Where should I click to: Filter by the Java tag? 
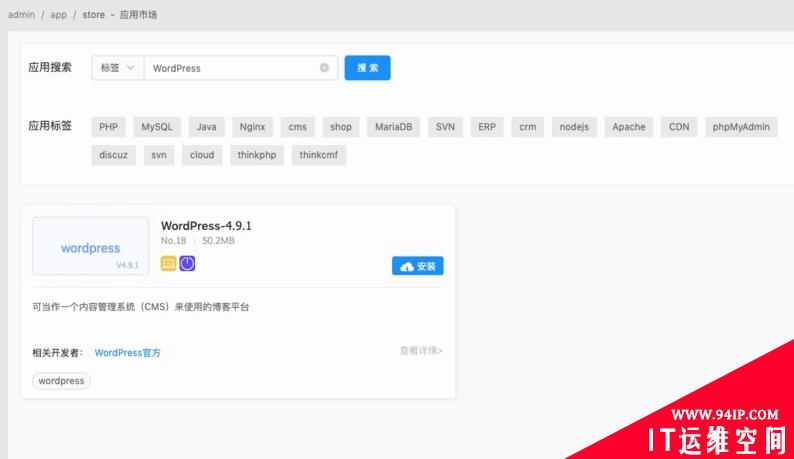click(x=207, y=127)
